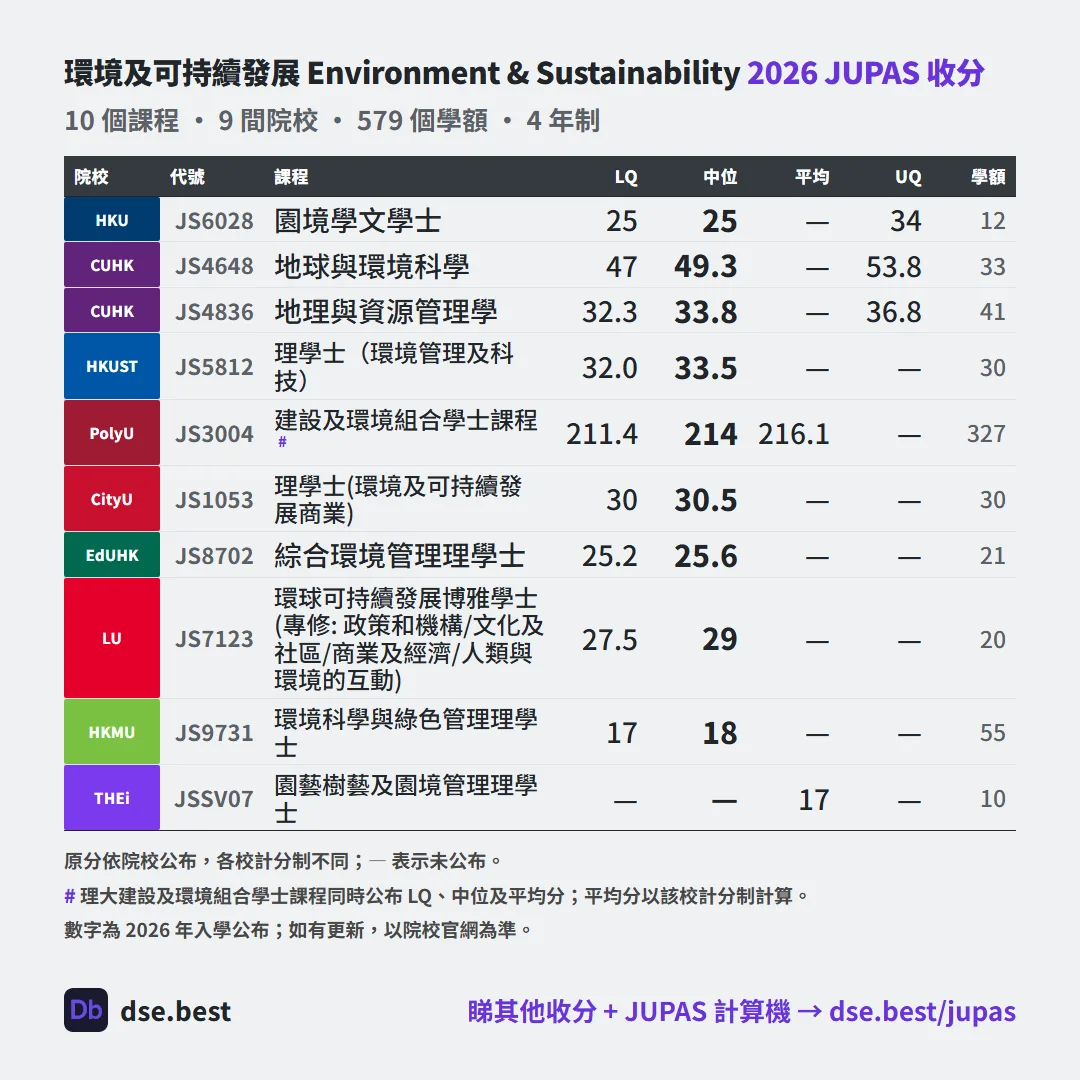The width and height of the screenshot is (1080, 1080).
Task: Click the HKMU institution badge
Action: pos(112,732)
